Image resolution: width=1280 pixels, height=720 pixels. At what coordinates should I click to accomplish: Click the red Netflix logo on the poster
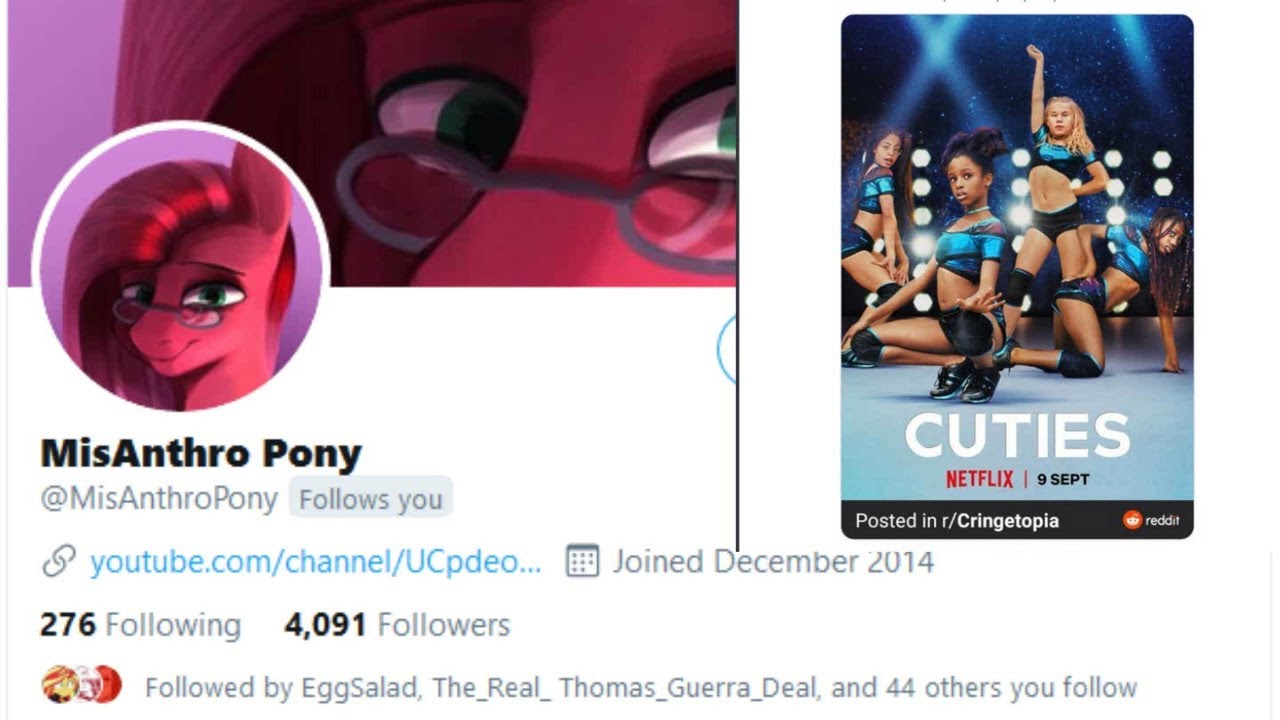(980, 479)
